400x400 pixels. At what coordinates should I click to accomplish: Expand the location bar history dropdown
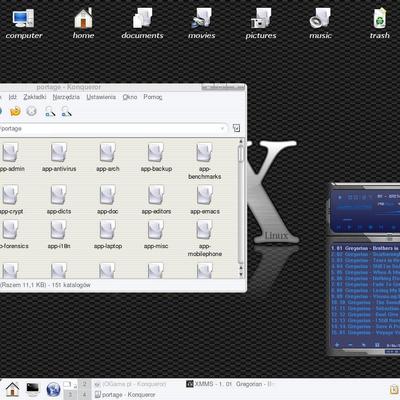click(x=222, y=128)
